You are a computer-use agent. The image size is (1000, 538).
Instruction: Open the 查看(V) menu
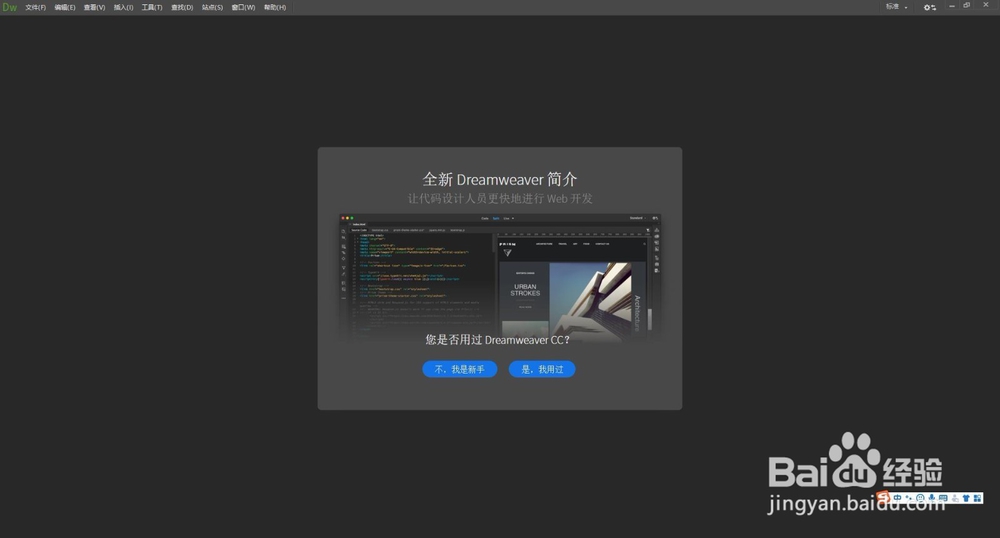pyautogui.click(x=94, y=8)
